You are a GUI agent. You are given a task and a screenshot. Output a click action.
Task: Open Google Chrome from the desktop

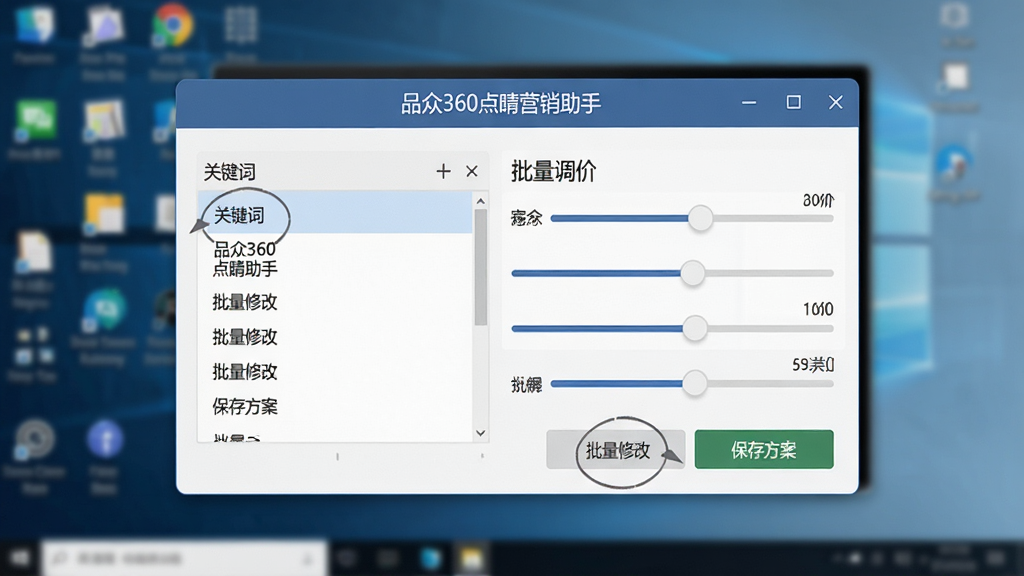click(172, 25)
